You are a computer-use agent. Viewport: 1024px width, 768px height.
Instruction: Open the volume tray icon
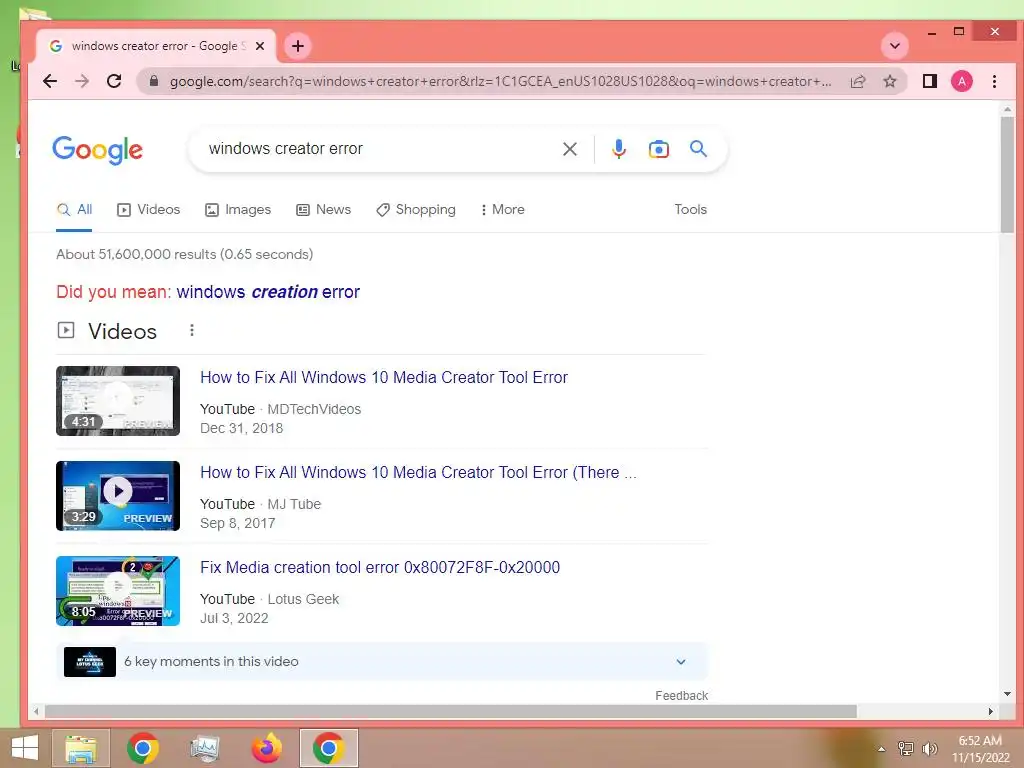point(929,749)
